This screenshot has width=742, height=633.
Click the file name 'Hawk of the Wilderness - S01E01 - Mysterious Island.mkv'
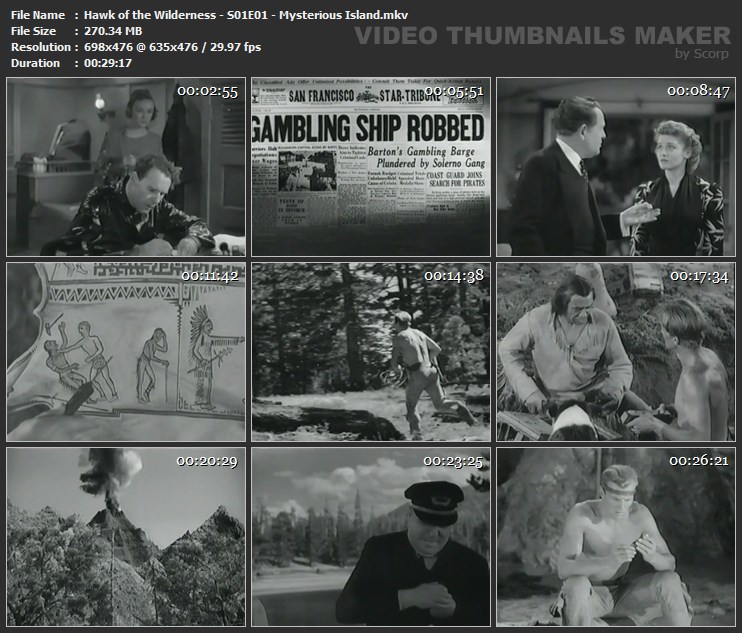246,15
